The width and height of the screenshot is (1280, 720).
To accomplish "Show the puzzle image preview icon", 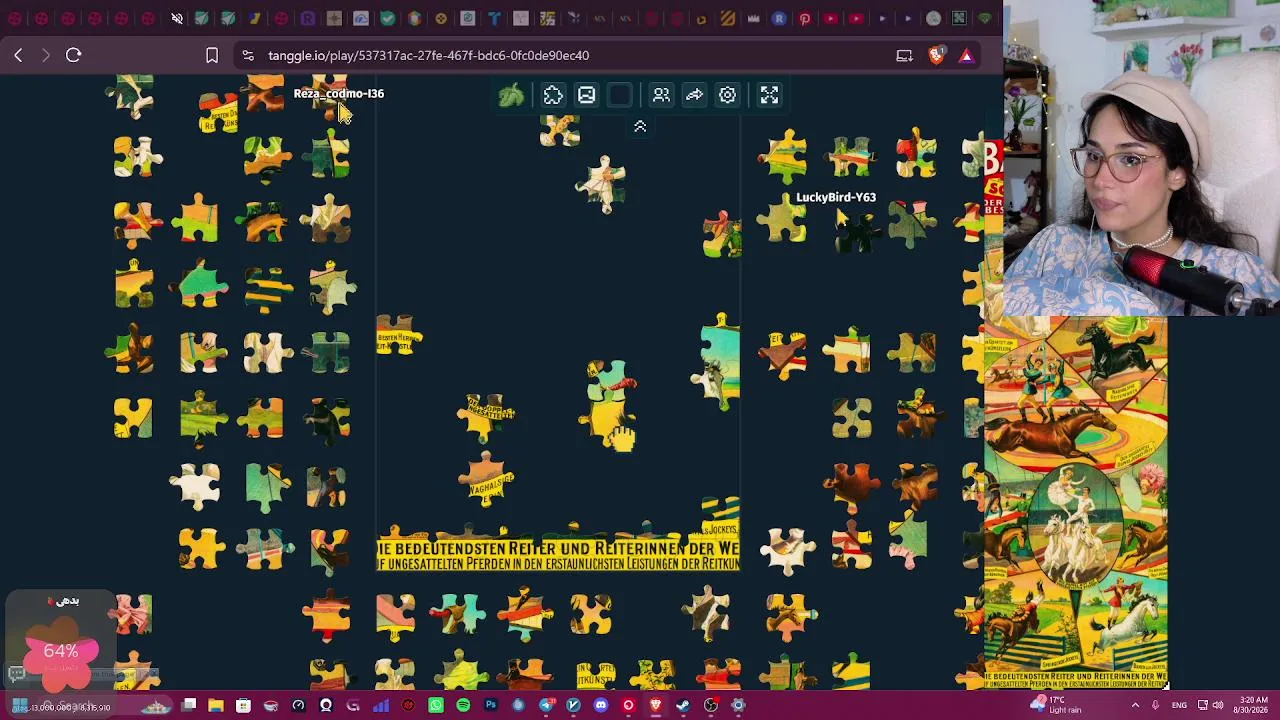I will click(x=587, y=95).
